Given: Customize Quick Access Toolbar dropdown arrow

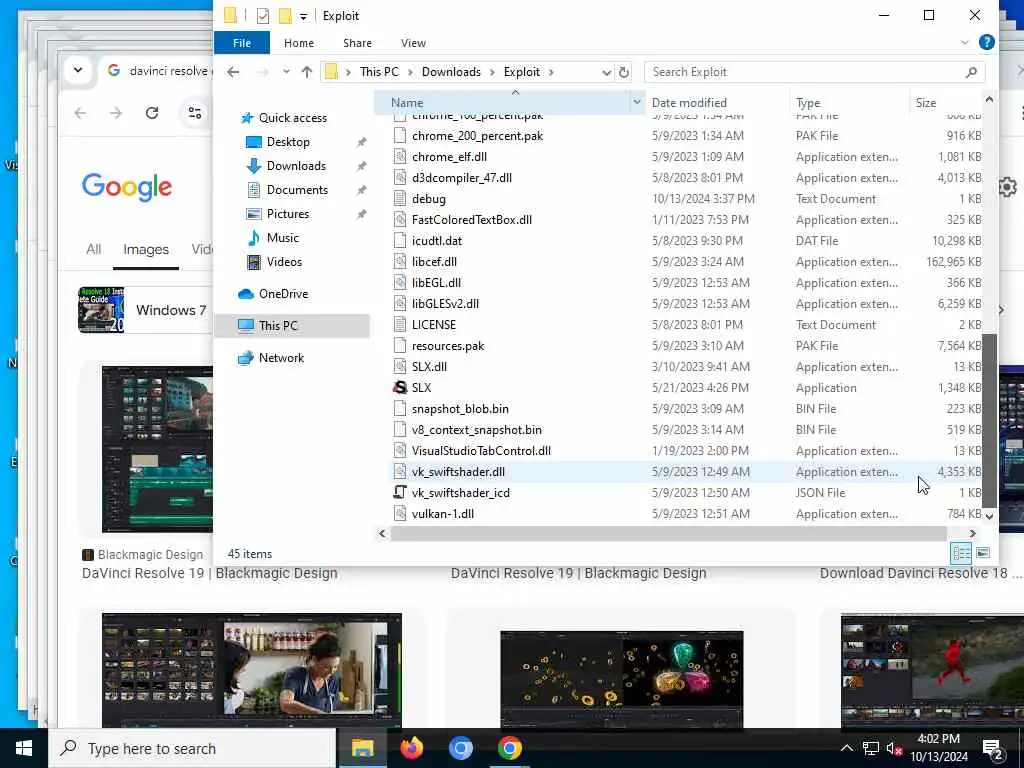Looking at the screenshot, I should pos(303,16).
